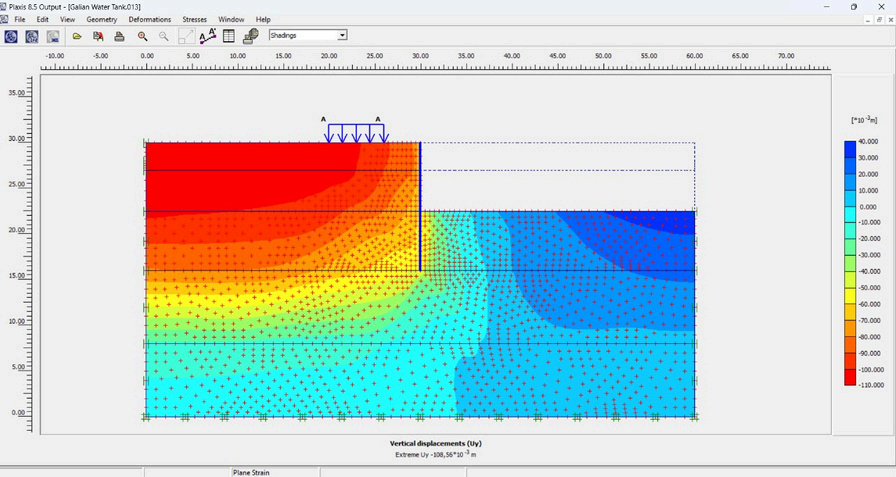Click the 60.00 mark on horizontal ruler
Screen dimensions: 896x477
tap(694, 56)
